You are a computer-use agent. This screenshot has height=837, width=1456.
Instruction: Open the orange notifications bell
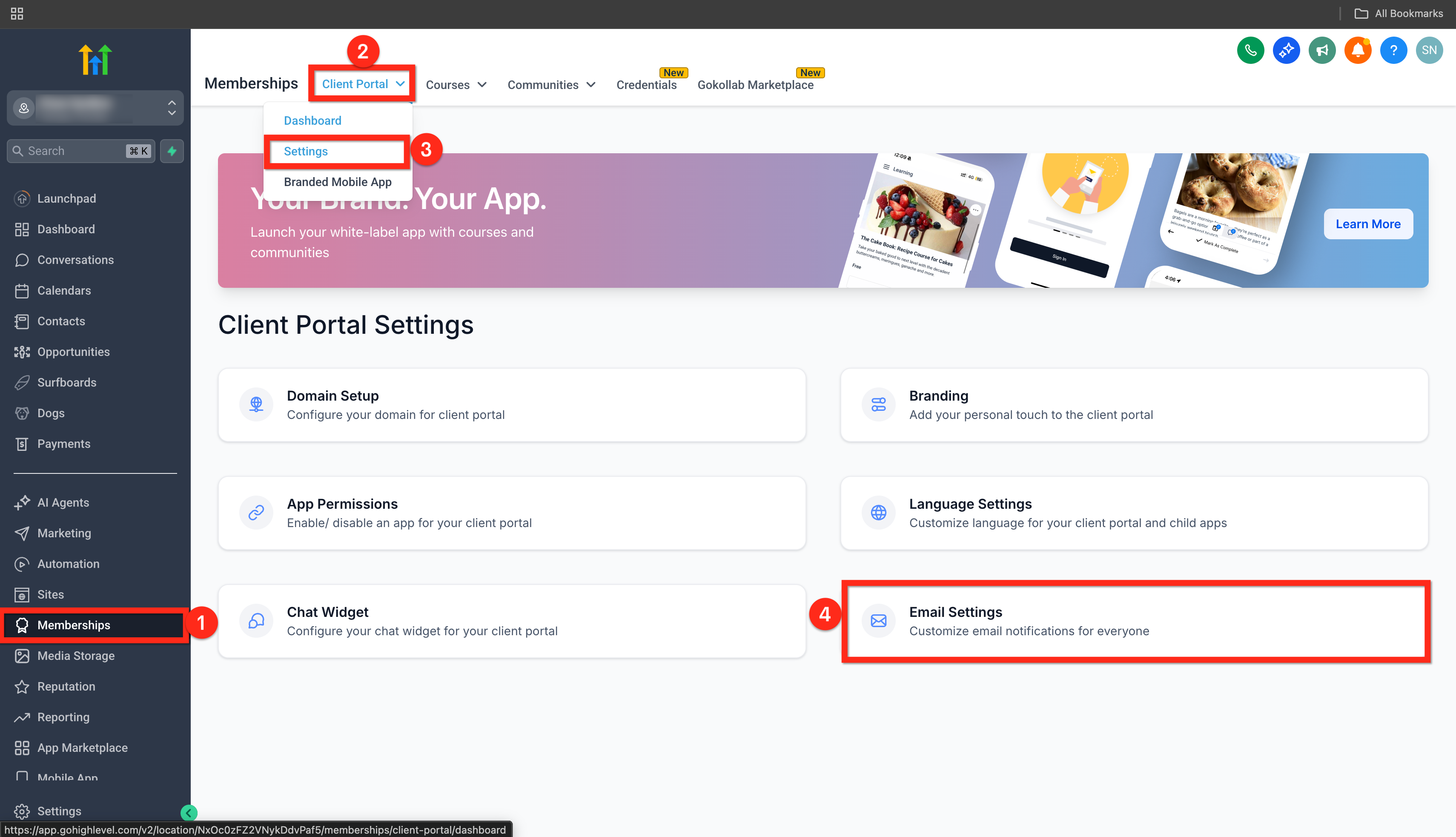(x=1358, y=51)
